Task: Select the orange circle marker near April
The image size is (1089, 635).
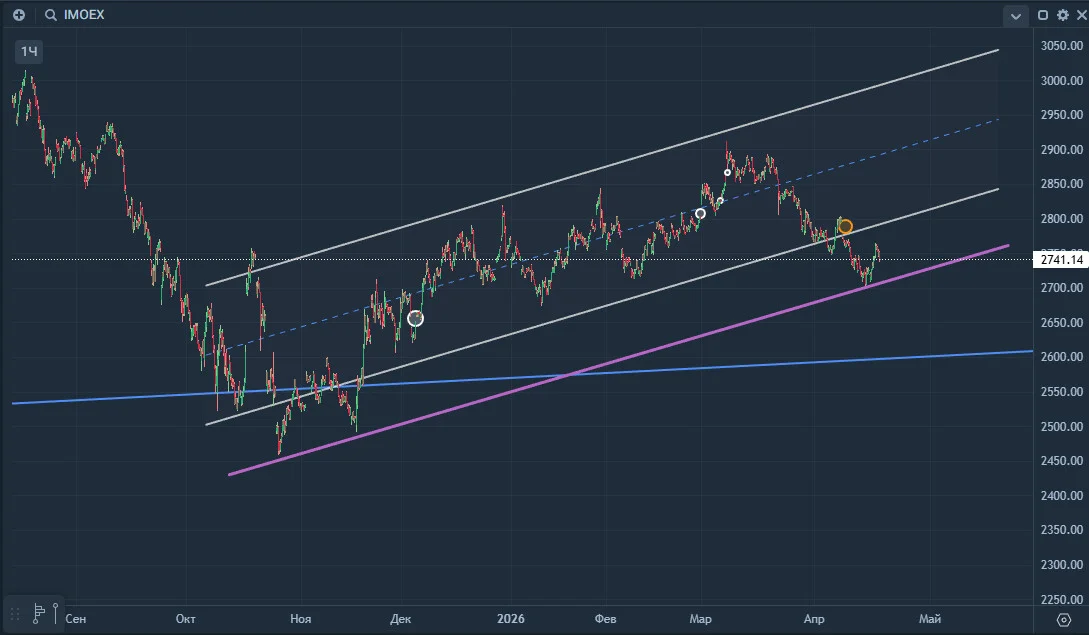Action: 845,226
